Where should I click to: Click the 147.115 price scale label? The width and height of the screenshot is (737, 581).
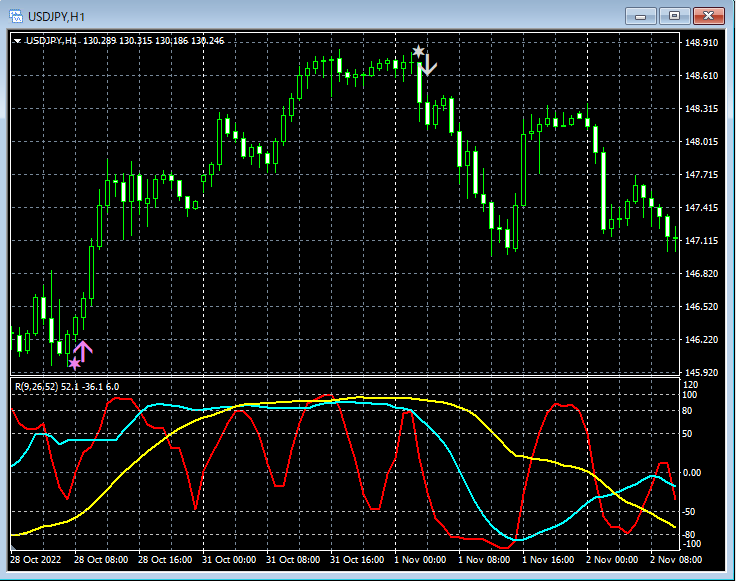click(x=702, y=241)
